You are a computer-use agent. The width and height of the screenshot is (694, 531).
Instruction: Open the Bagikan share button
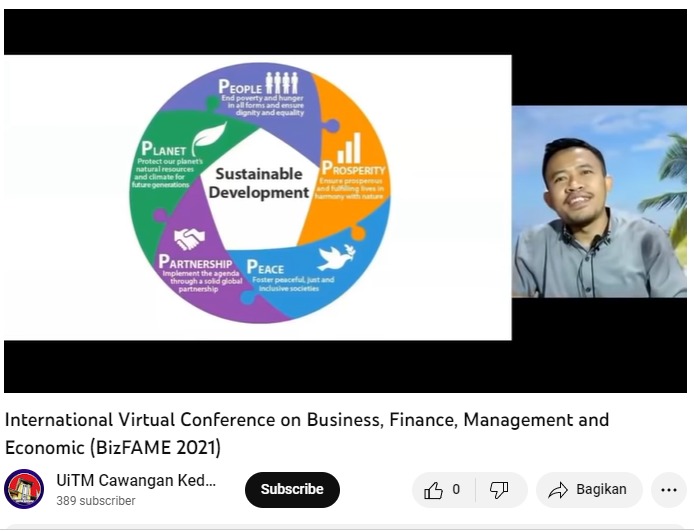click(x=589, y=489)
